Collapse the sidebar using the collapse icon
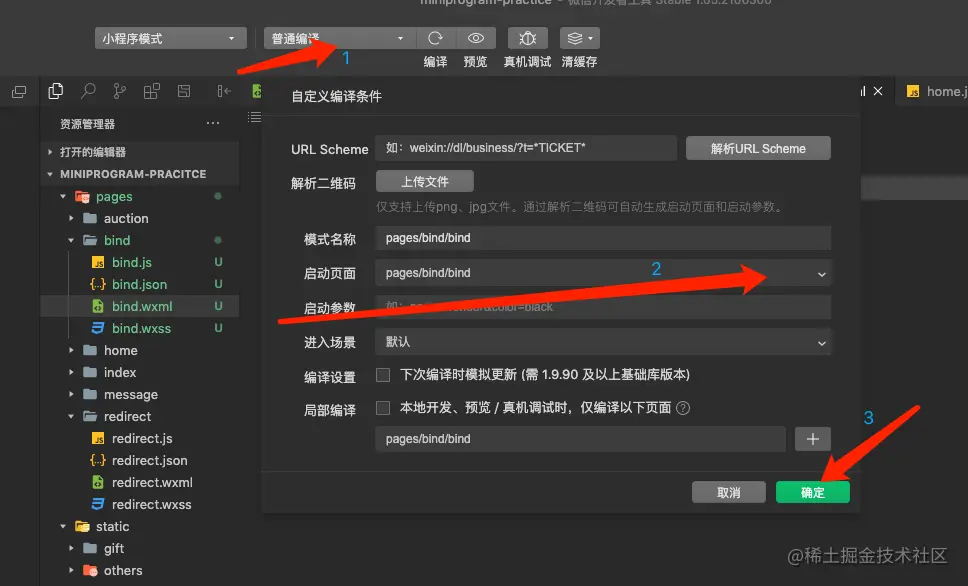 point(222,90)
